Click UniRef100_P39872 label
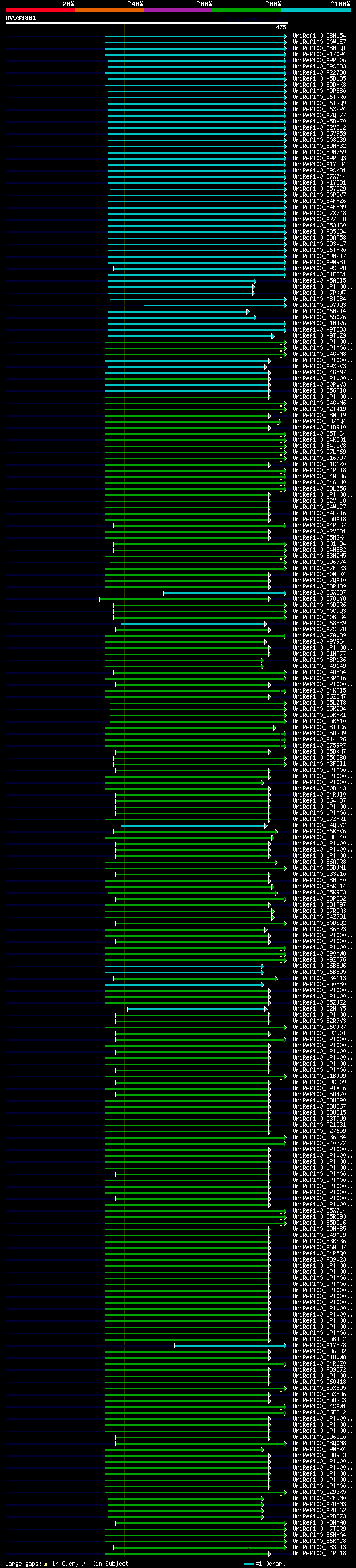The height and width of the screenshot is (1568, 356). point(319,1370)
